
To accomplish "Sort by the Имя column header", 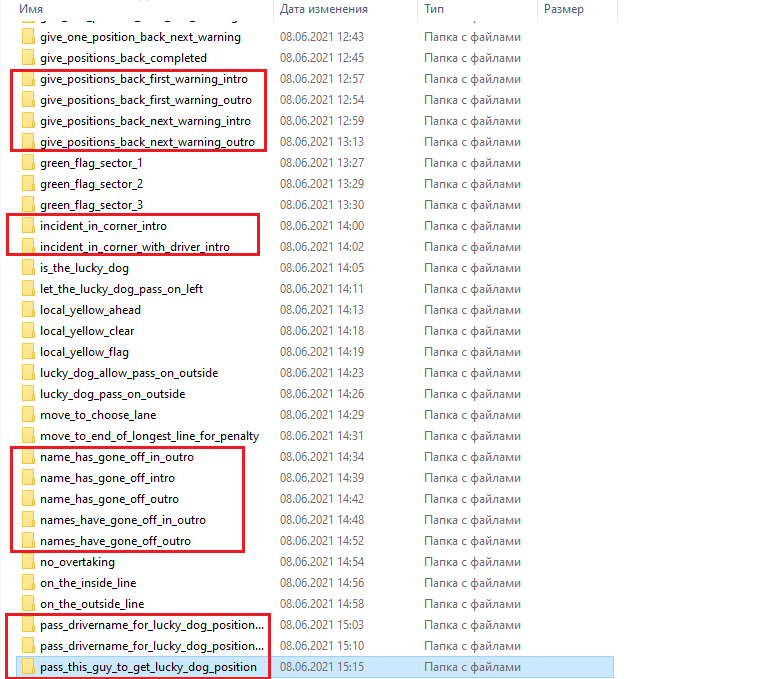I will click(x=30, y=9).
